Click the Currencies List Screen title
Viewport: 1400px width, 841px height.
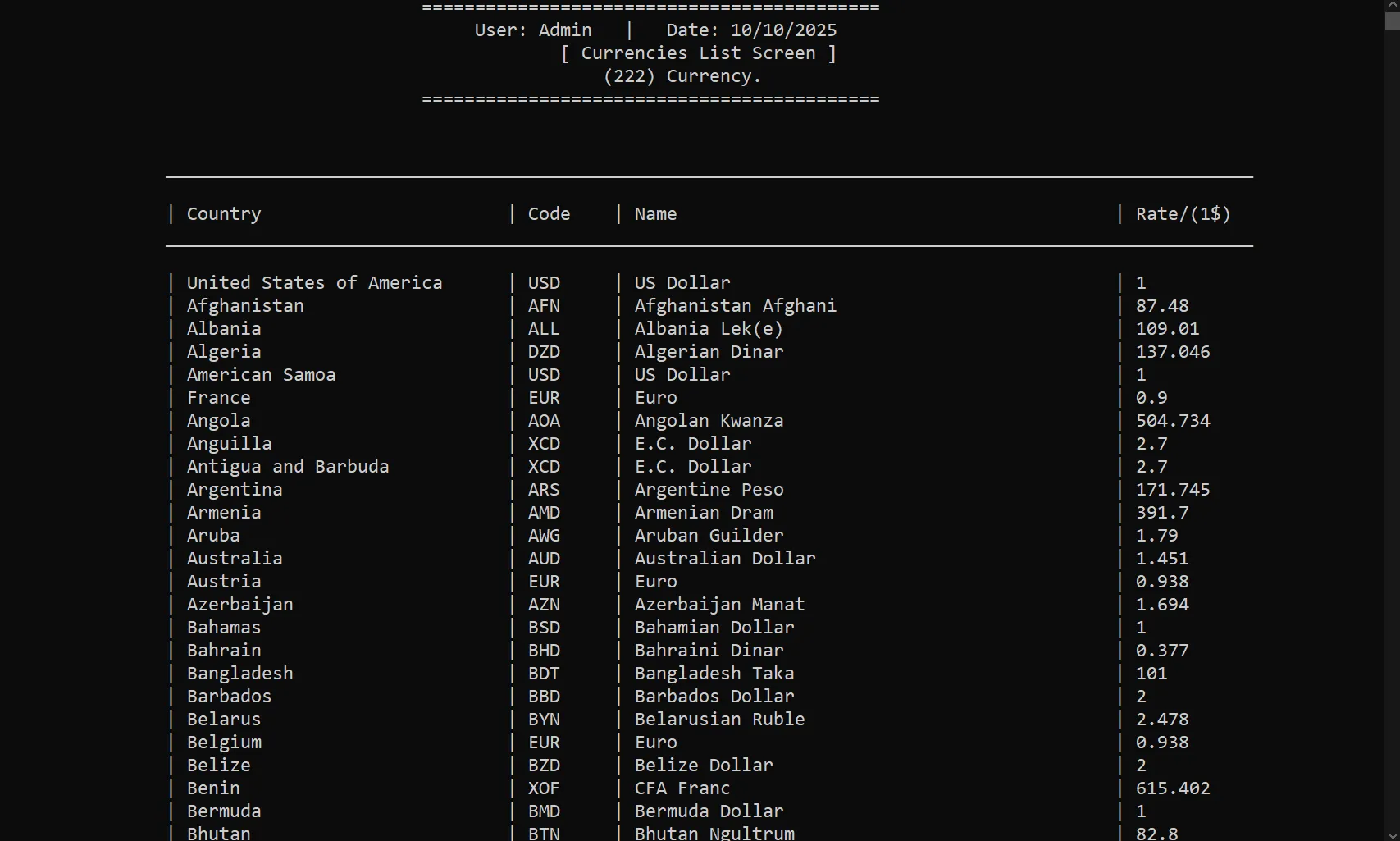coord(698,53)
